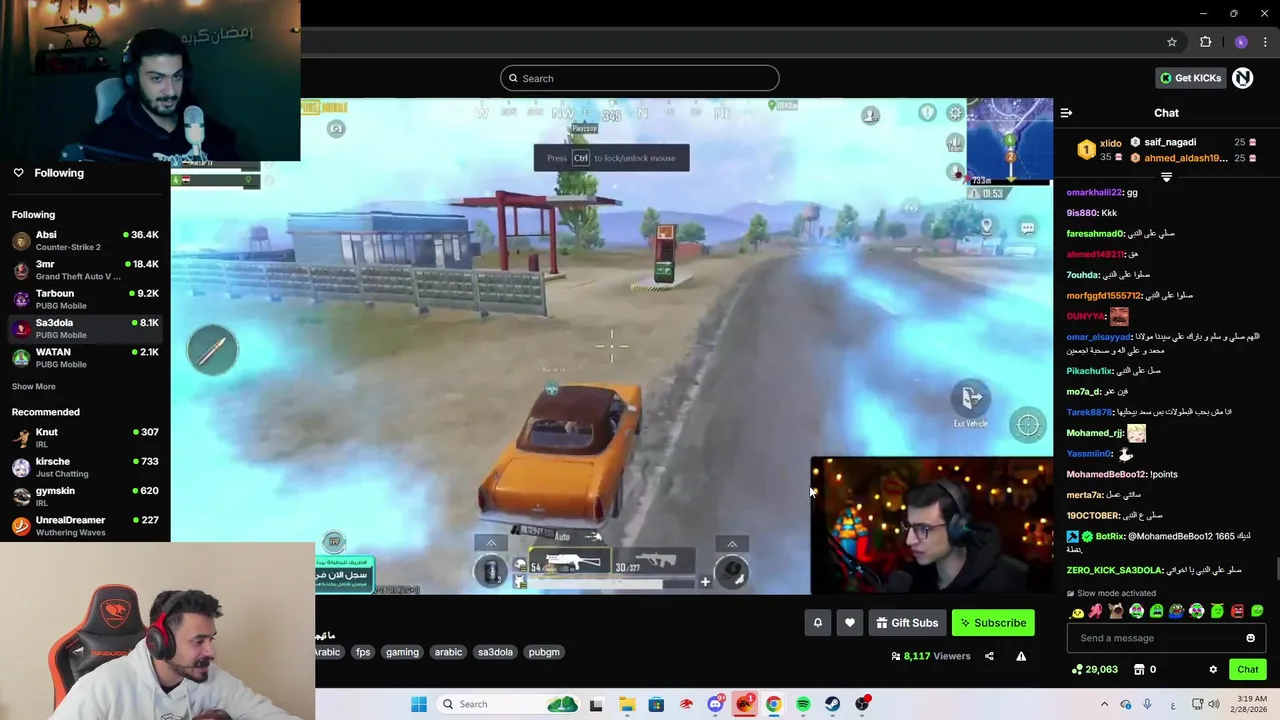
Task: Send message with the green Chat button
Action: click(1247, 670)
